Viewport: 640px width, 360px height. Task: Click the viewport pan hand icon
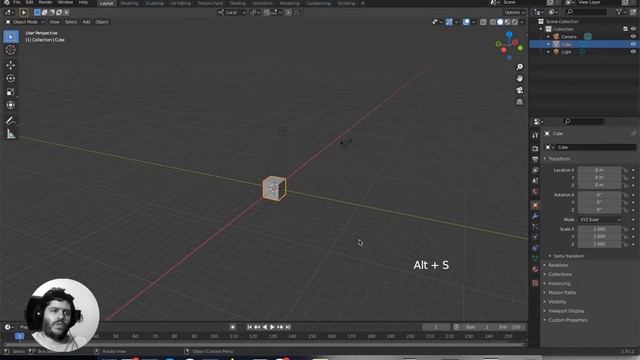point(520,78)
